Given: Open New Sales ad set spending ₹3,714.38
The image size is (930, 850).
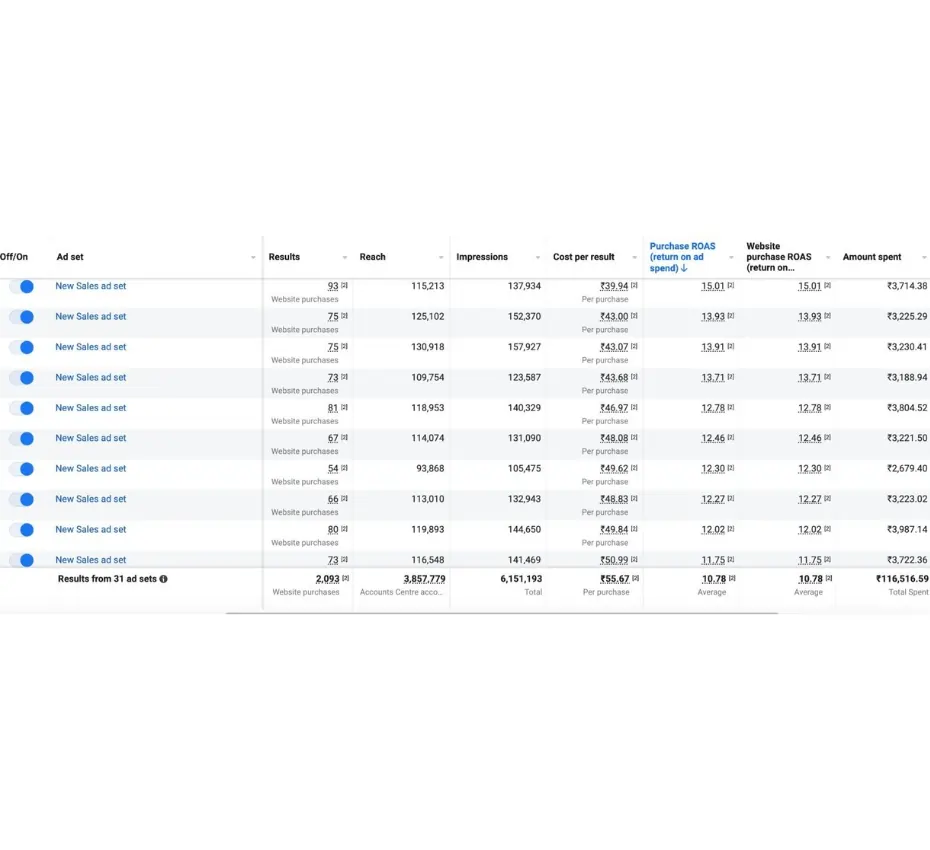Looking at the screenshot, I should (91, 286).
